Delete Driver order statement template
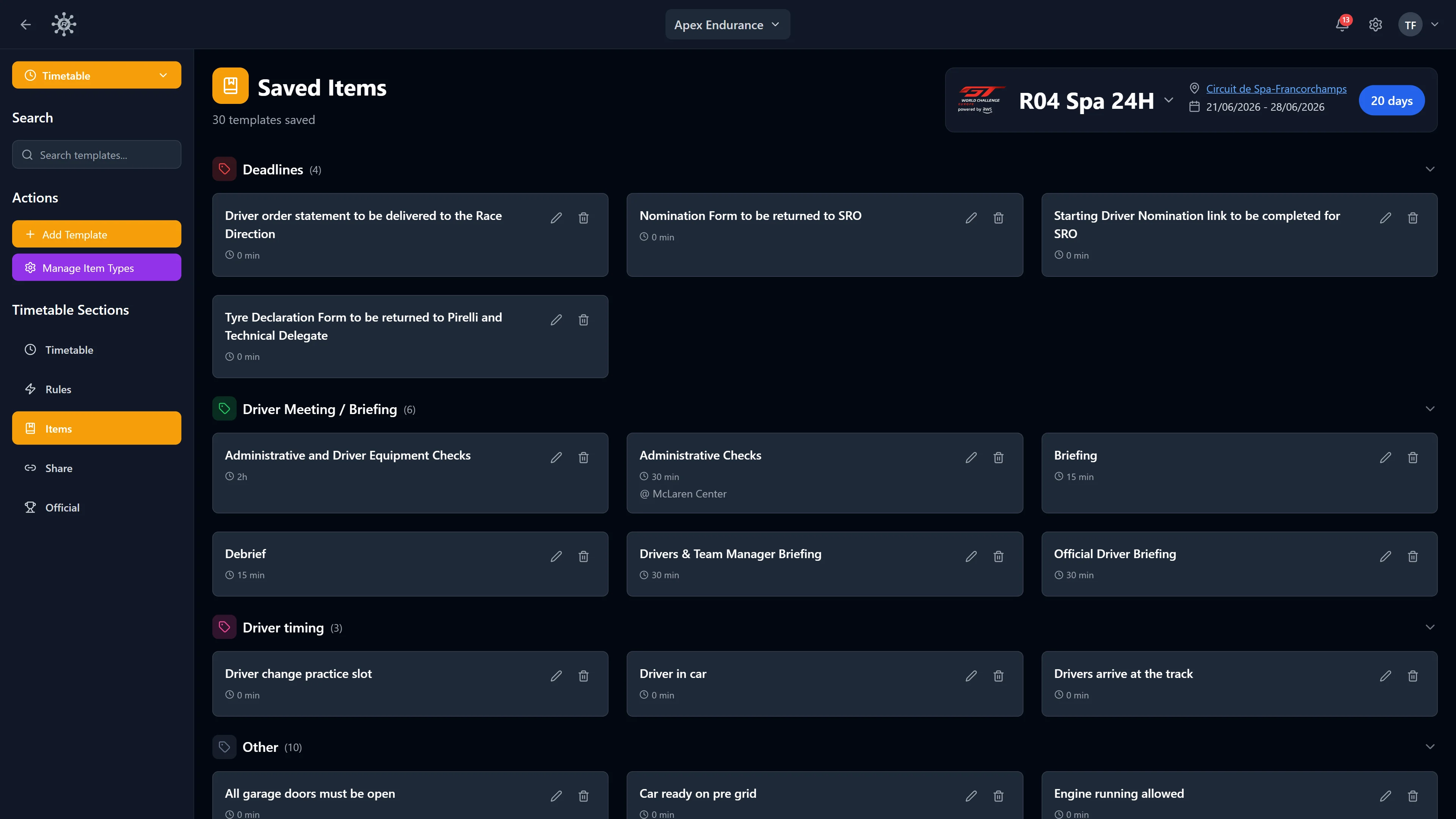The height and width of the screenshot is (819, 1456). coord(584,218)
